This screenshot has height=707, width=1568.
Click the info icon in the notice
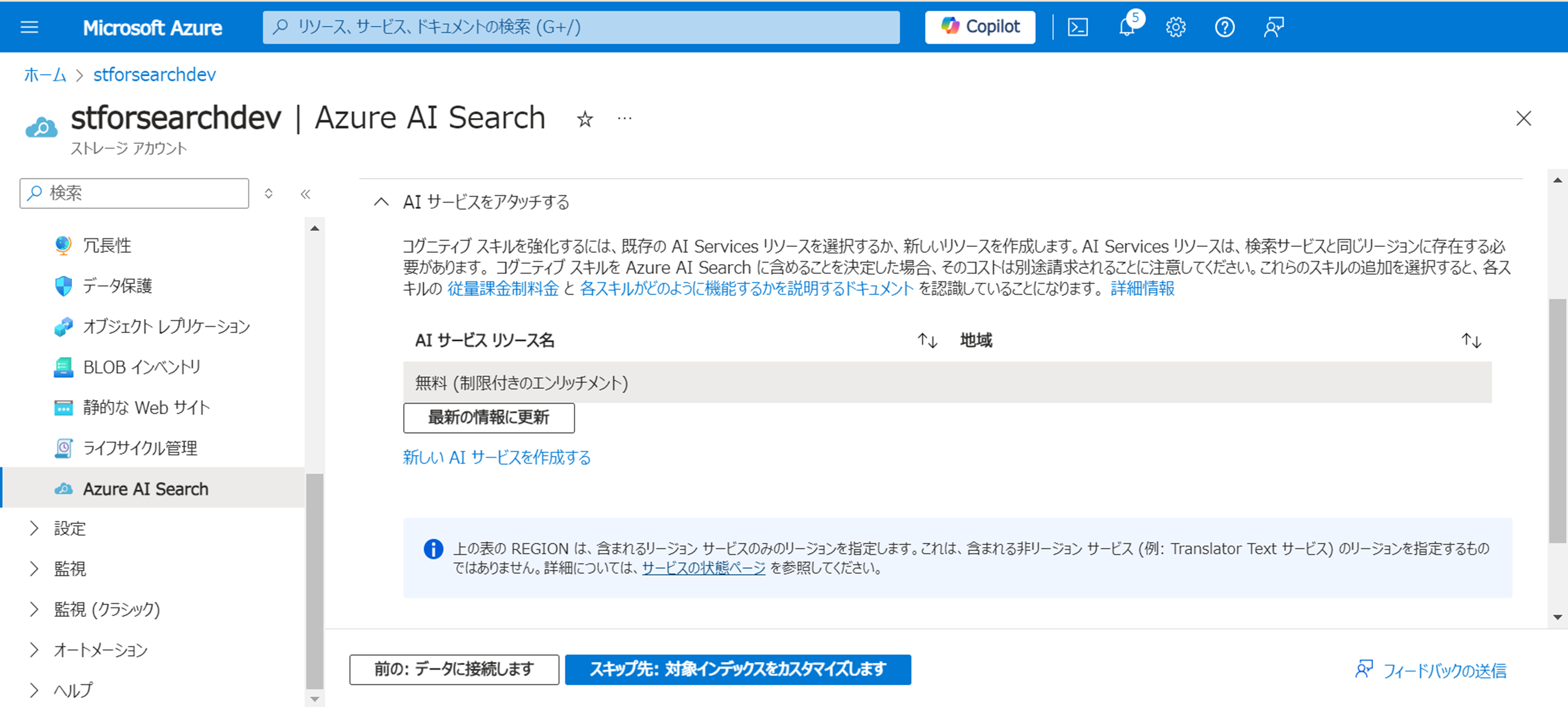[433, 549]
